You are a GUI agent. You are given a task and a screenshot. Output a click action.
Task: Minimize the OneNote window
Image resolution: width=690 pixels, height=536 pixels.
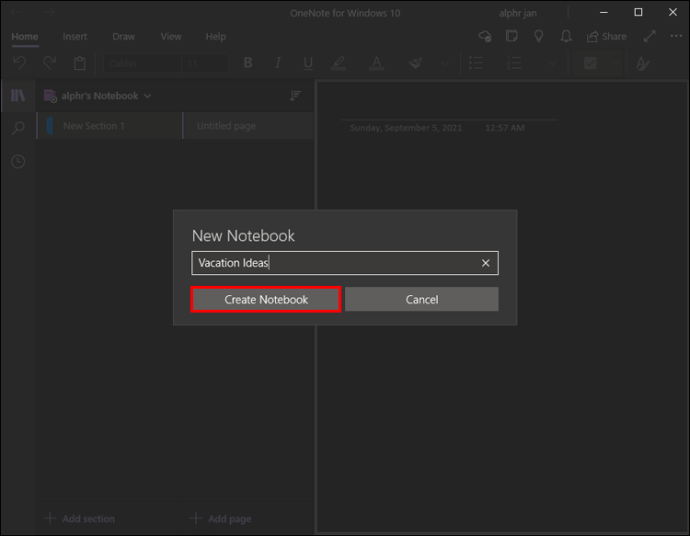pyautogui.click(x=604, y=12)
